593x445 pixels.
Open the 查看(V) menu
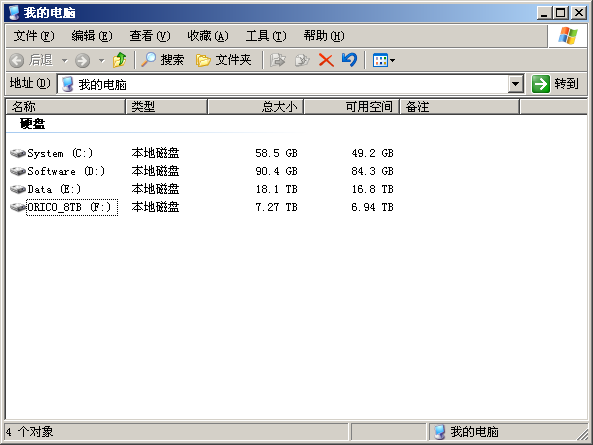tap(150, 36)
